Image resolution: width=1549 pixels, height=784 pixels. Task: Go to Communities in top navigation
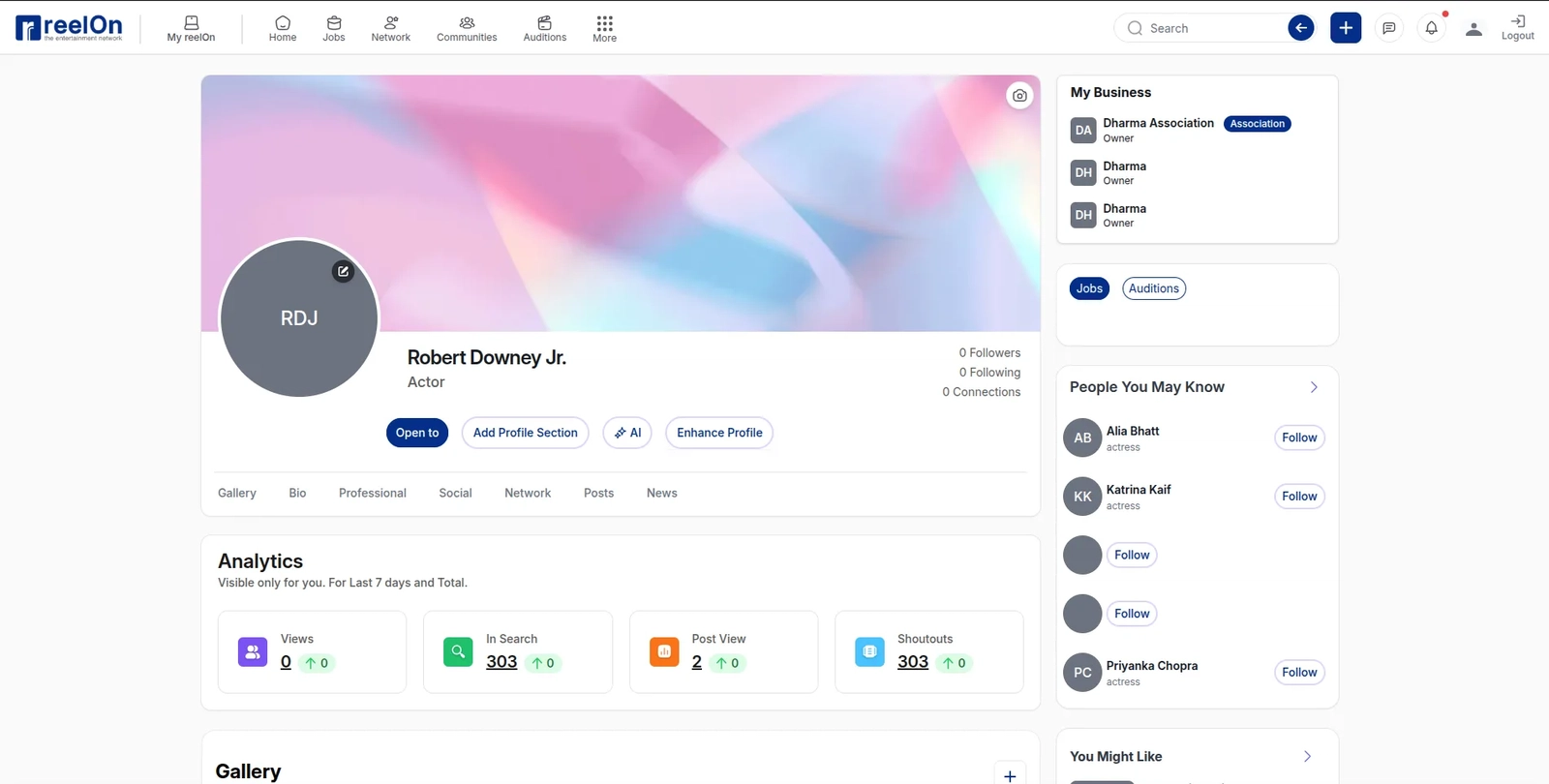coord(467,28)
